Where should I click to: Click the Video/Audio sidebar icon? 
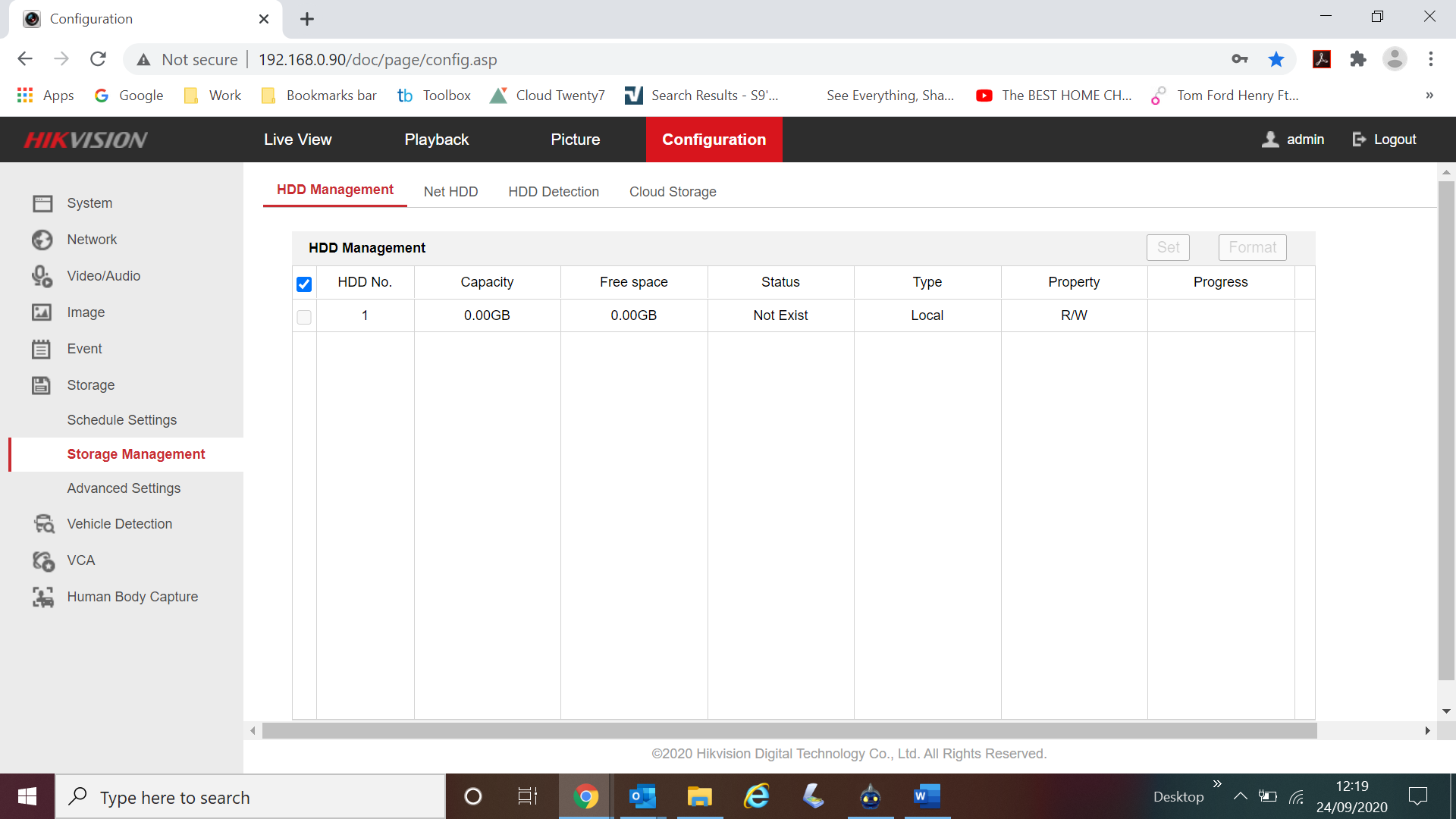[42, 276]
